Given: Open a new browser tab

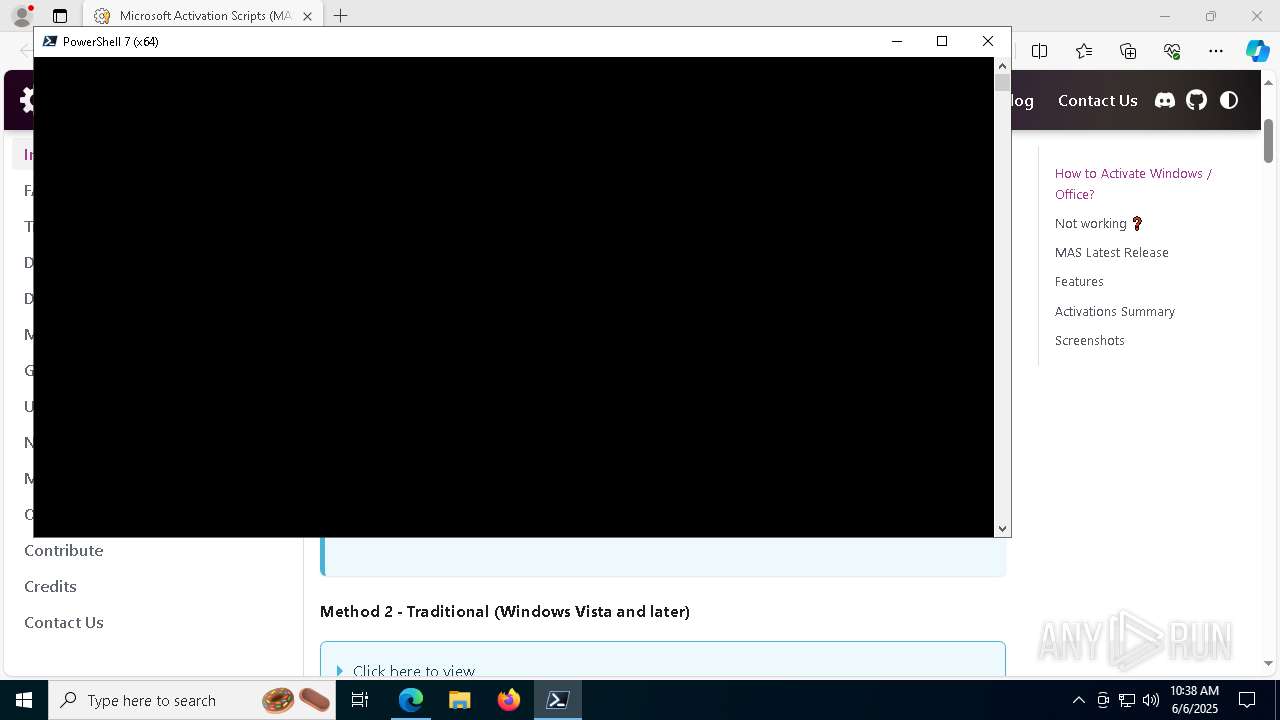Looking at the screenshot, I should [341, 16].
